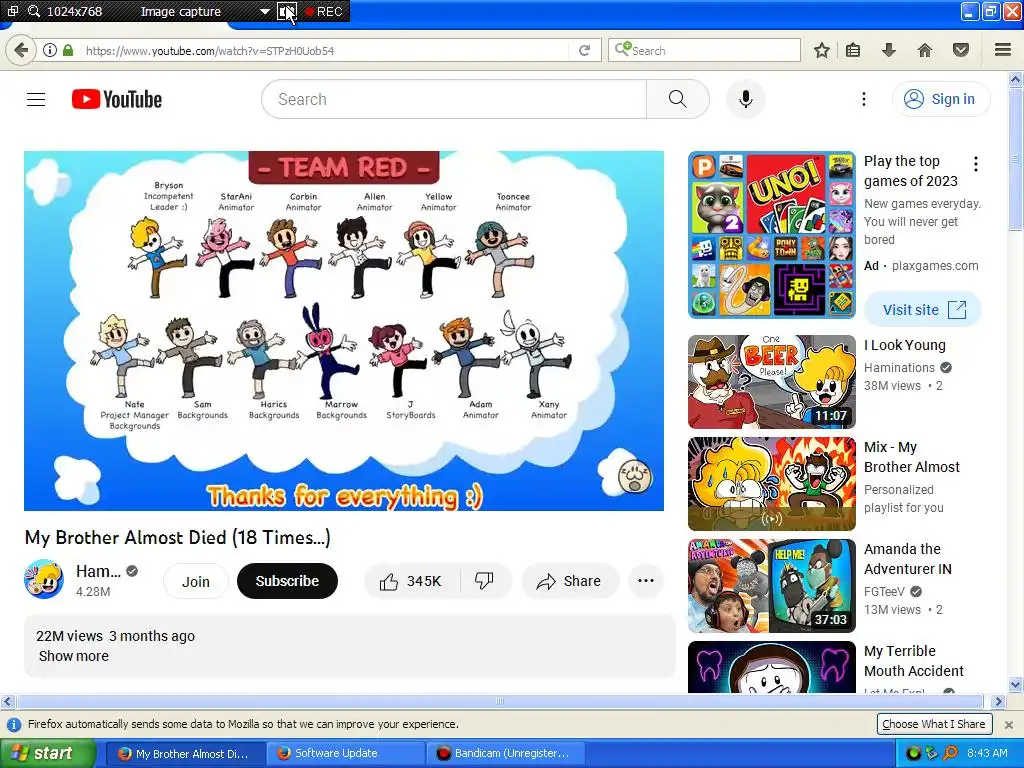Bookmark this page with the star icon
Viewport: 1024px width, 768px height.
[822, 50]
